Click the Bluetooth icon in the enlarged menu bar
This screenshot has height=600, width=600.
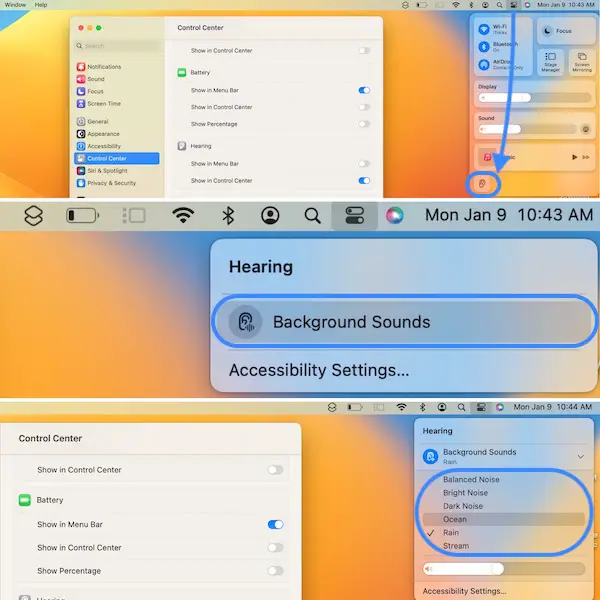[x=227, y=215]
